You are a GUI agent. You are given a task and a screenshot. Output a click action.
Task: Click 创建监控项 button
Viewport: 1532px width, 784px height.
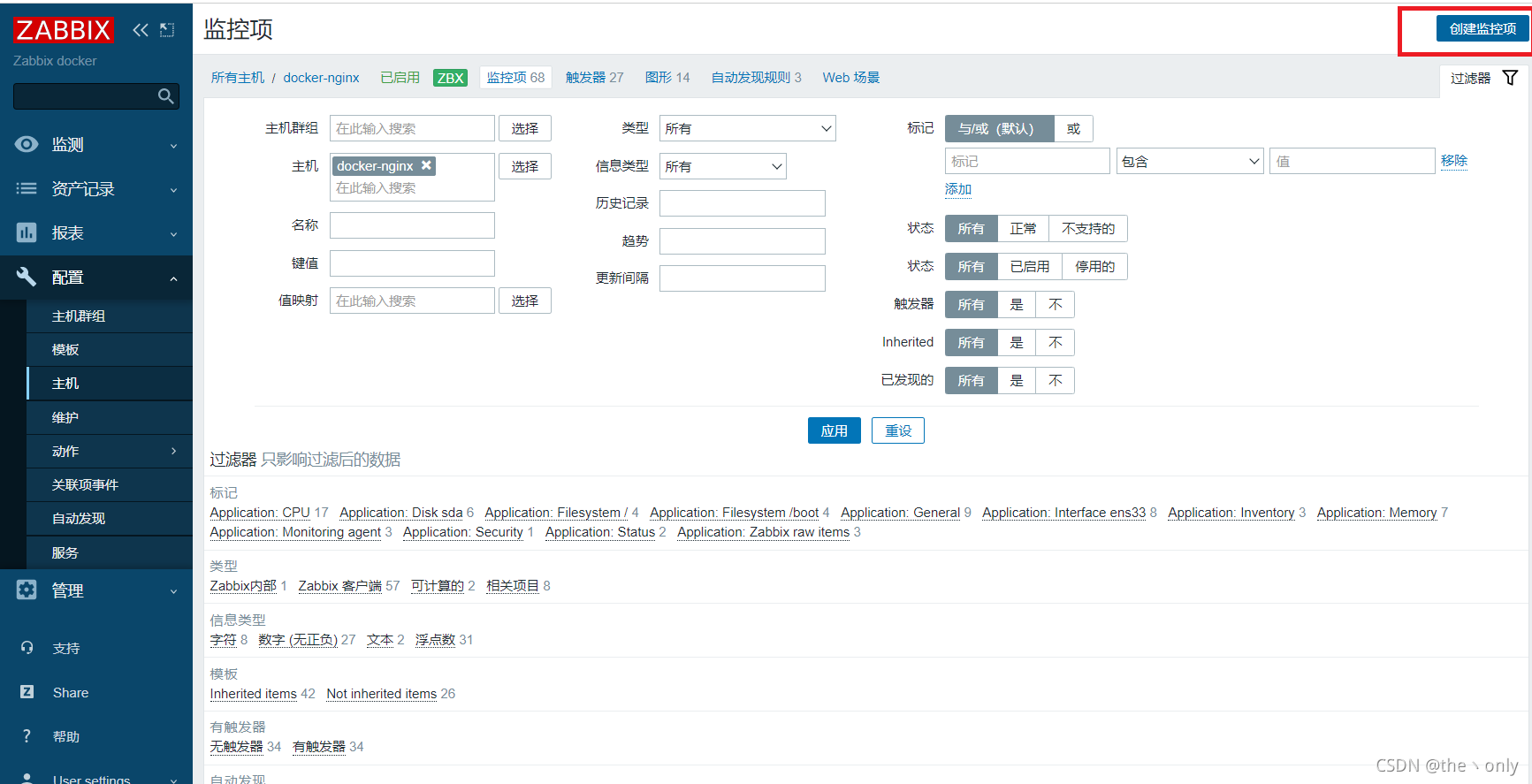1482,29
